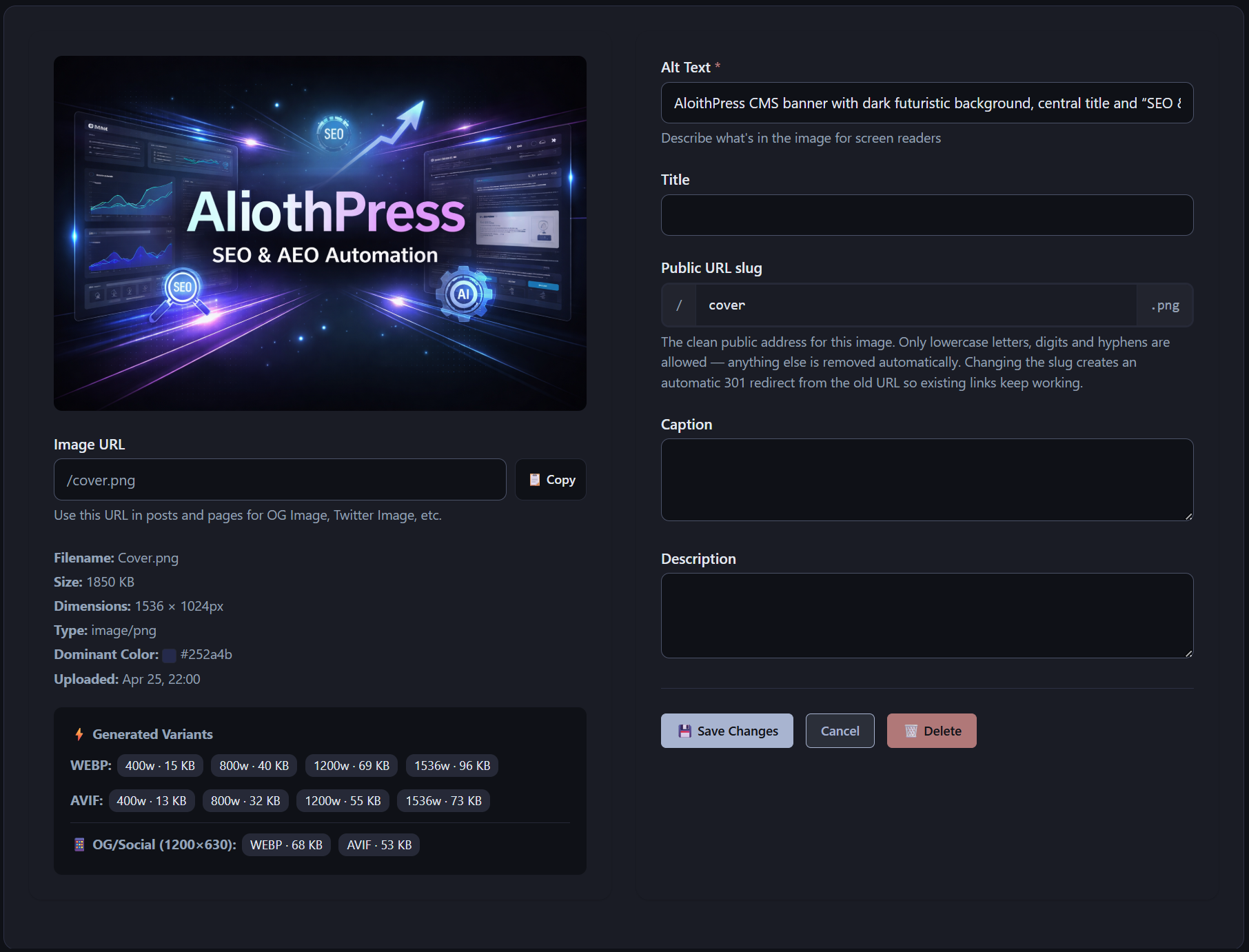1249x952 pixels.
Task: Click Type: image/png text
Action: pos(105,630)
